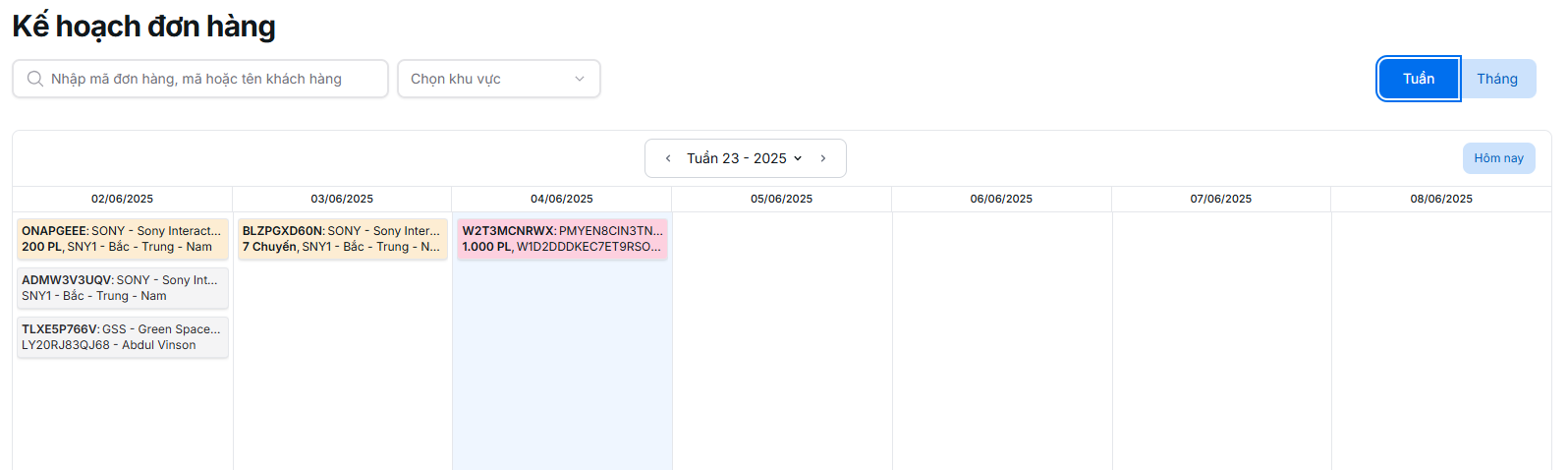
Task: Open order ADMW3V3UQV card
Action: point(123,288)
